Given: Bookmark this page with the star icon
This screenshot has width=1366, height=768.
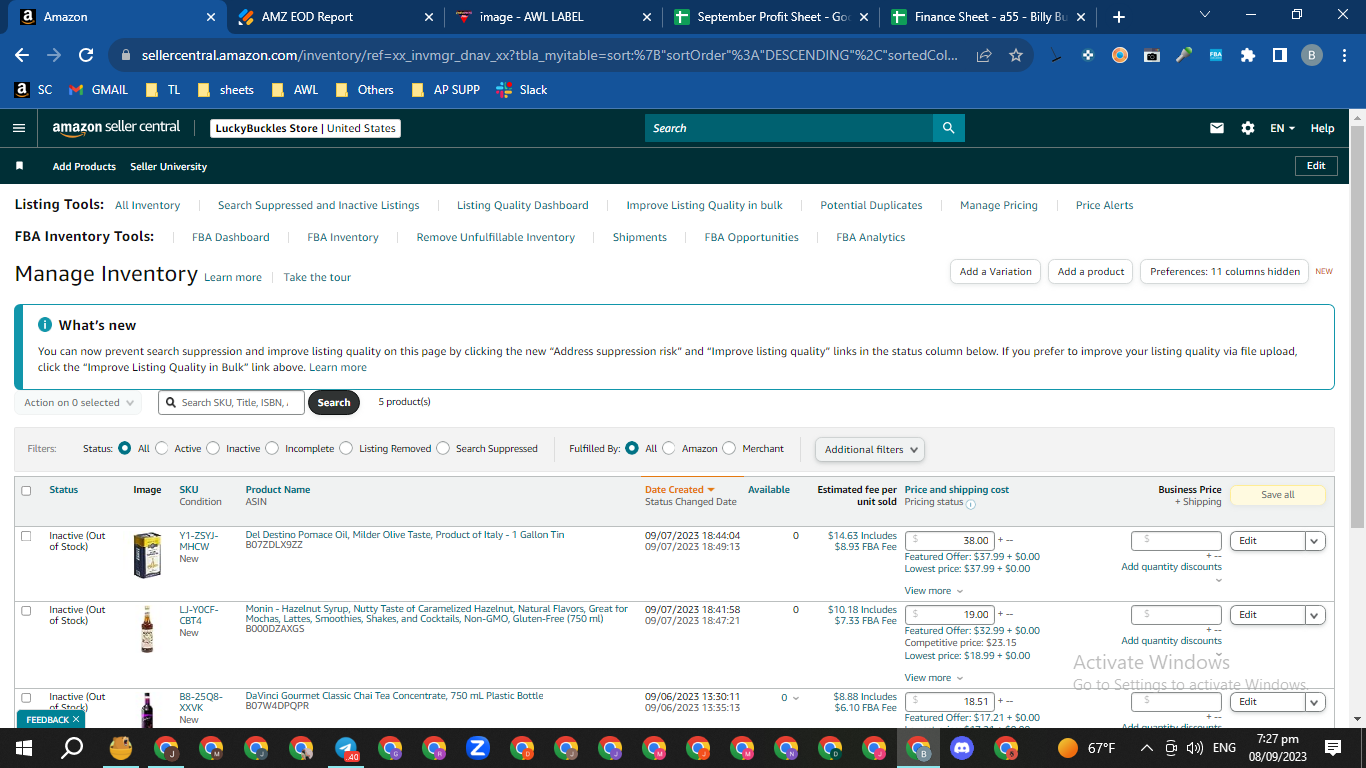Looking at the screenshot, I should click(x=1016, y=56).
